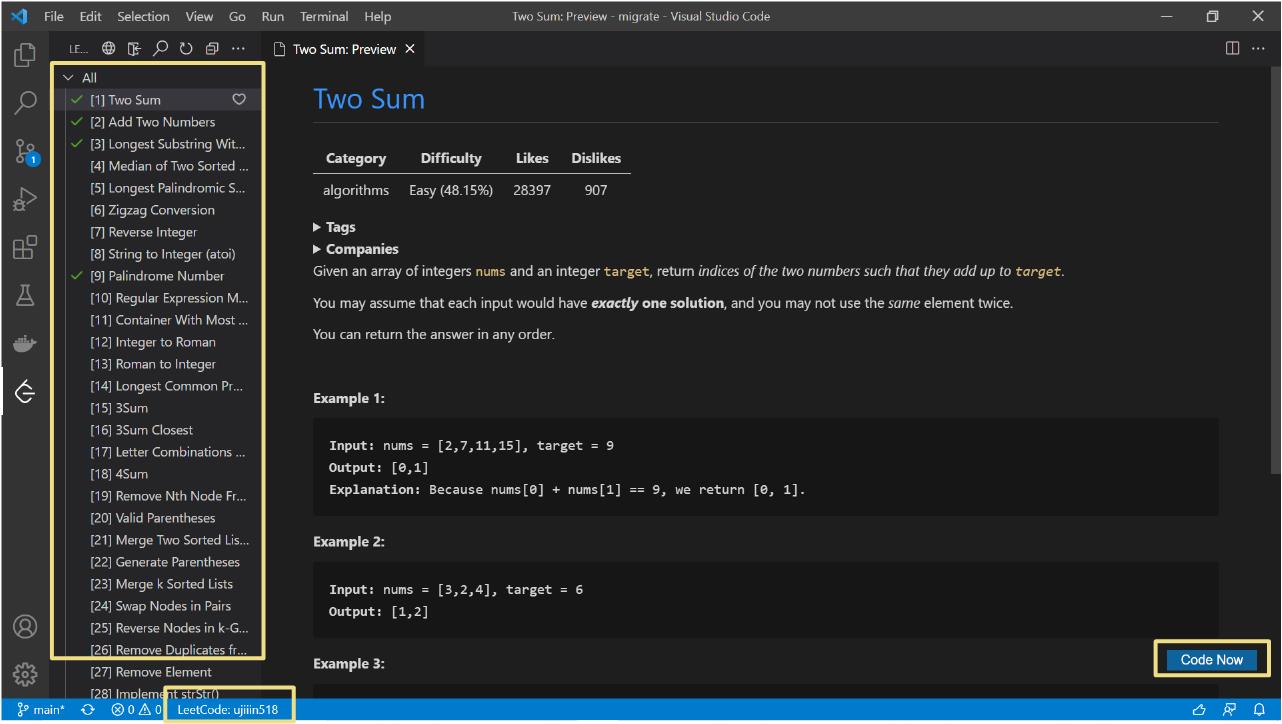1282x724 pixels.
Task: Open the Source Control view
Action: pyautogui.click(x=25, y=151)
